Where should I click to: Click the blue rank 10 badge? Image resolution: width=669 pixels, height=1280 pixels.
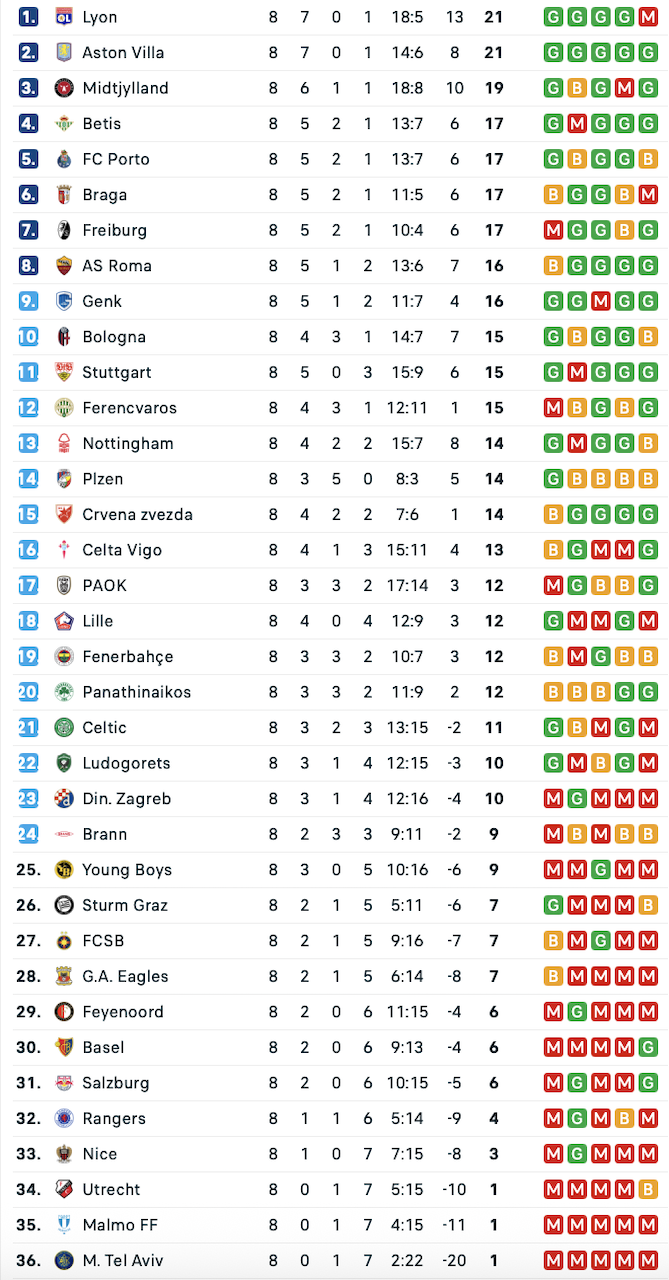pyautogui.click(x=28, y=337)
